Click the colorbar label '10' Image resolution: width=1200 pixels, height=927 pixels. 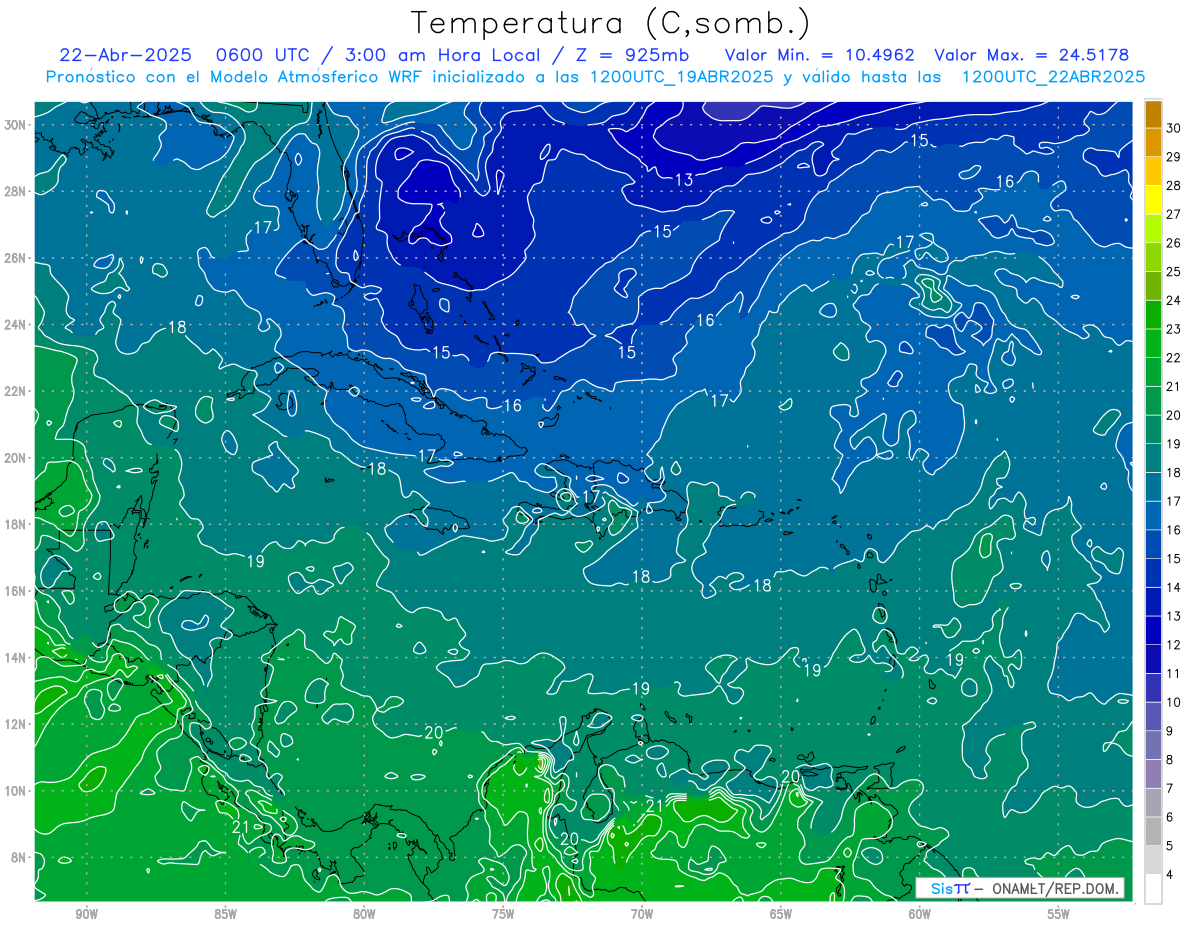[x=1173, y=702]
